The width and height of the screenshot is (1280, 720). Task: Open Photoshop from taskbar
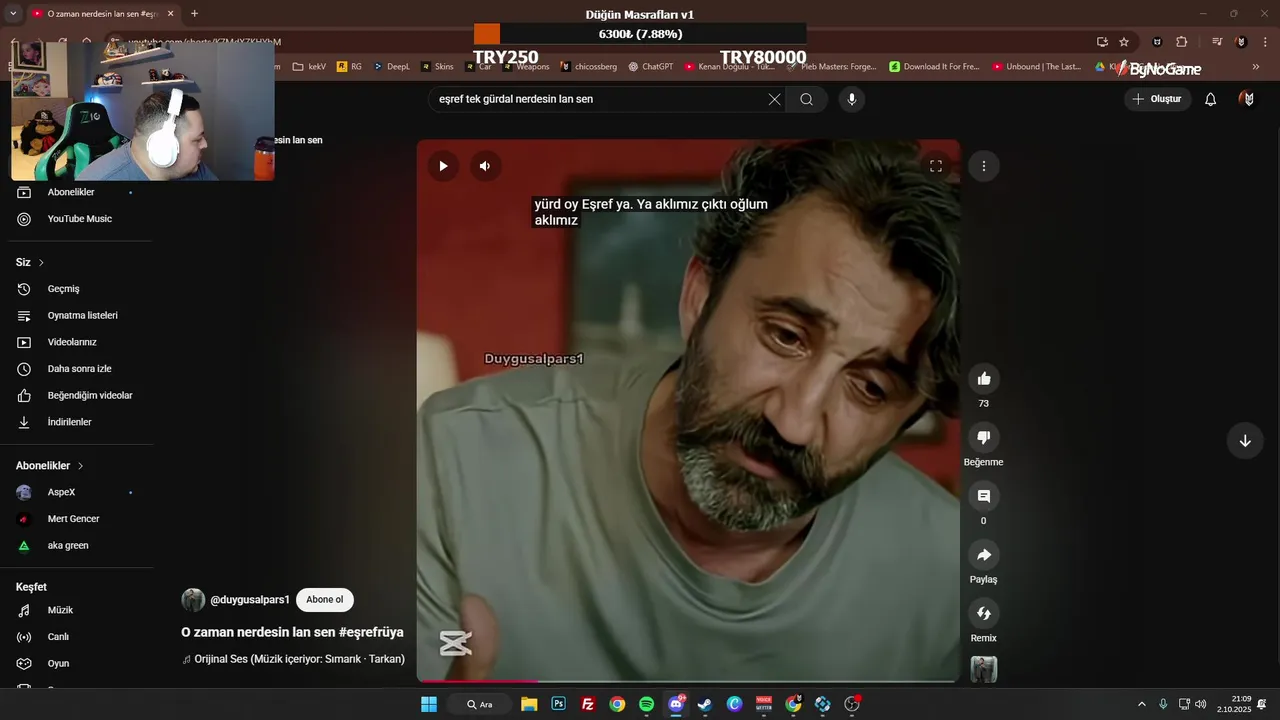point(559,704)
